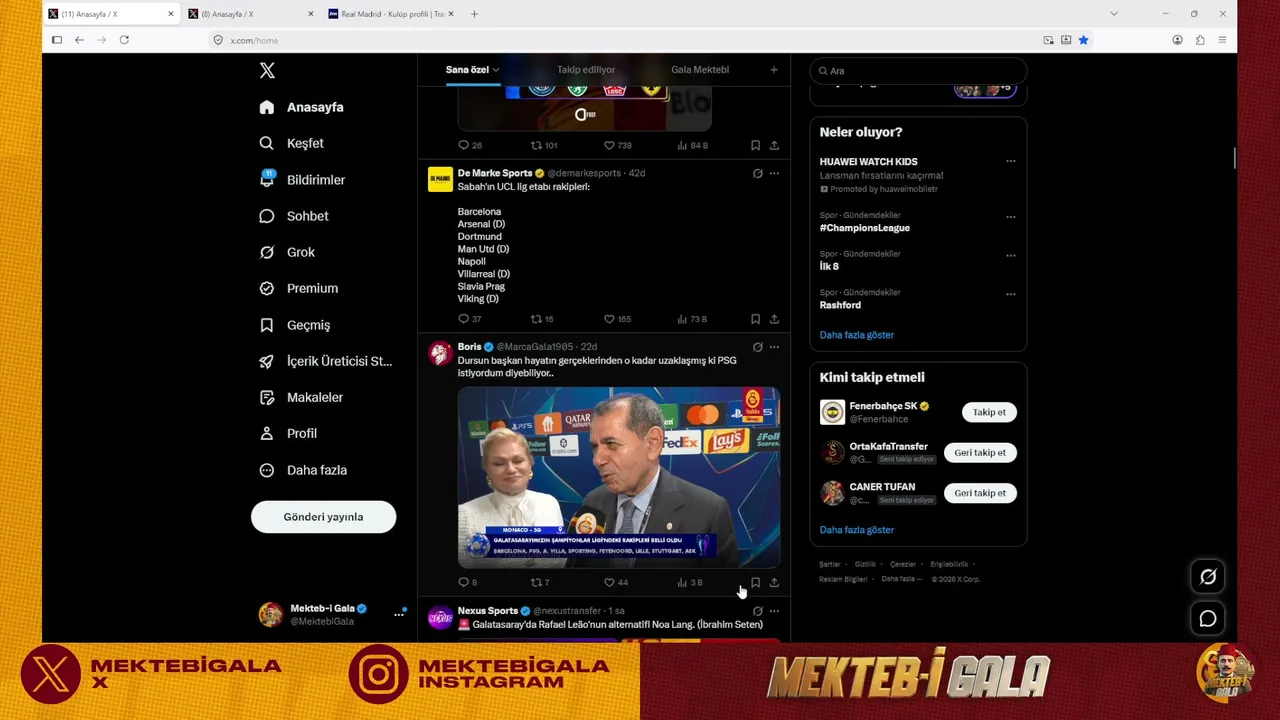The height and width of the screenshot is (720, 1280).
Task: Open floating Grok button at right edge
Action: pyautogui.click(x=1208, y=577)
